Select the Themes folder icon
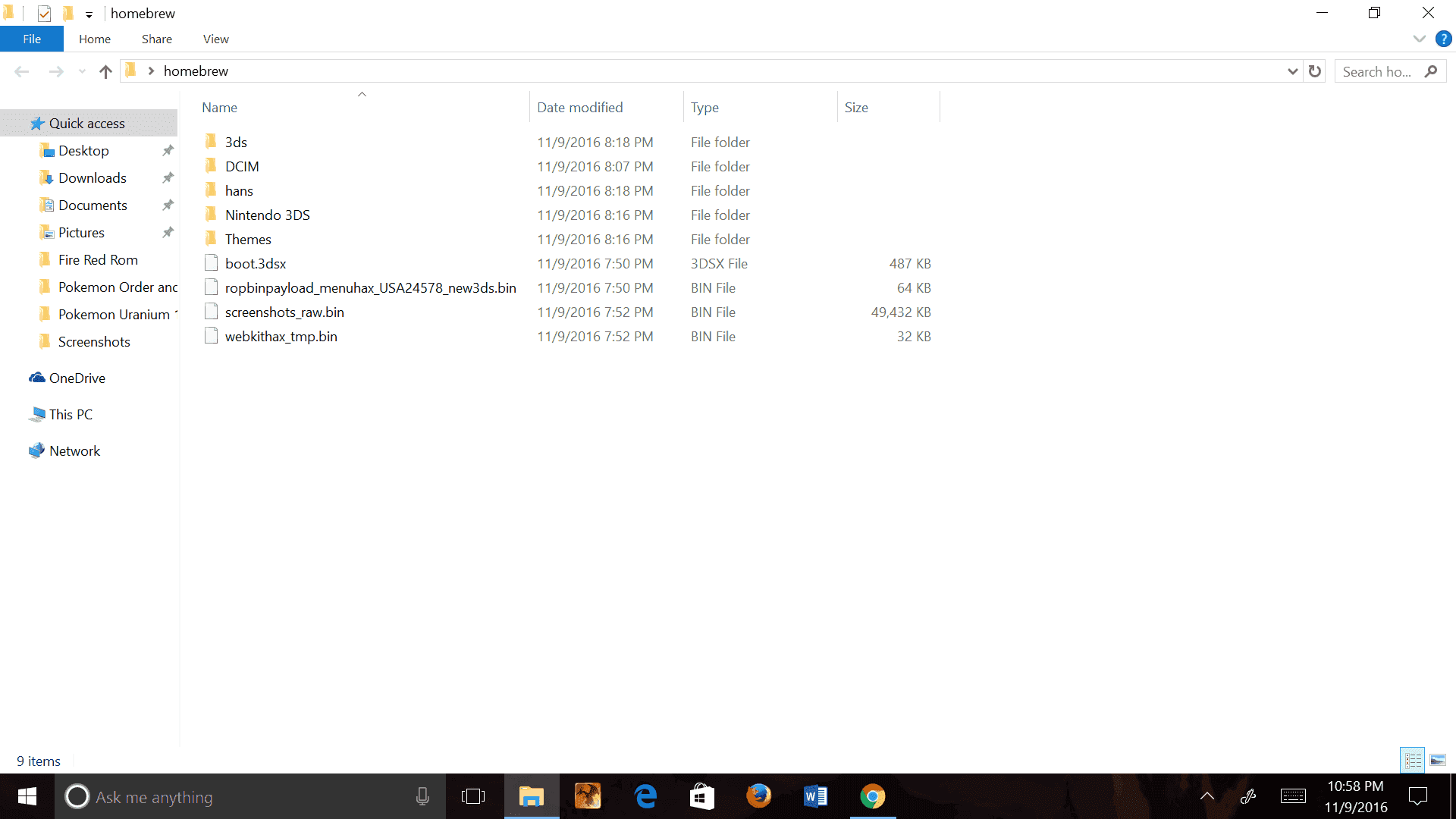 pyautogui.click(x=211, y=239)
